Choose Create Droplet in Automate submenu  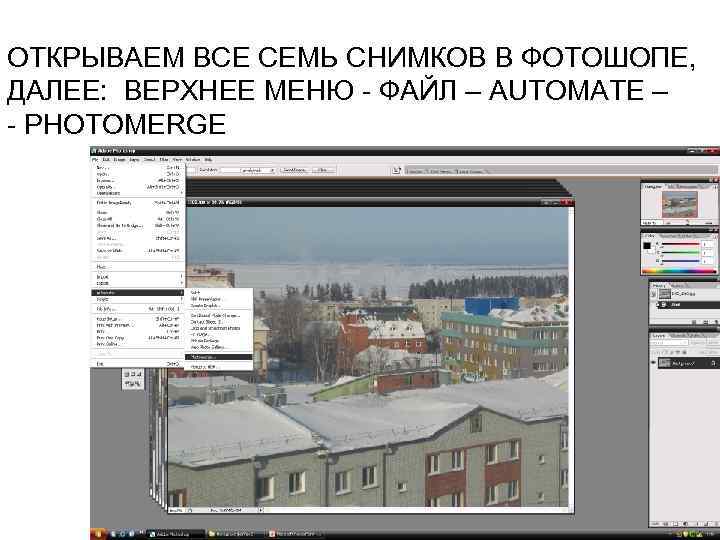[x=219, y=305]
